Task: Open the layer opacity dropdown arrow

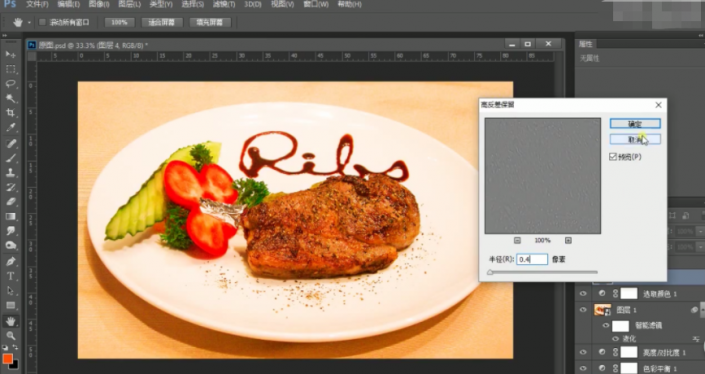Action: tap(701, 232)
